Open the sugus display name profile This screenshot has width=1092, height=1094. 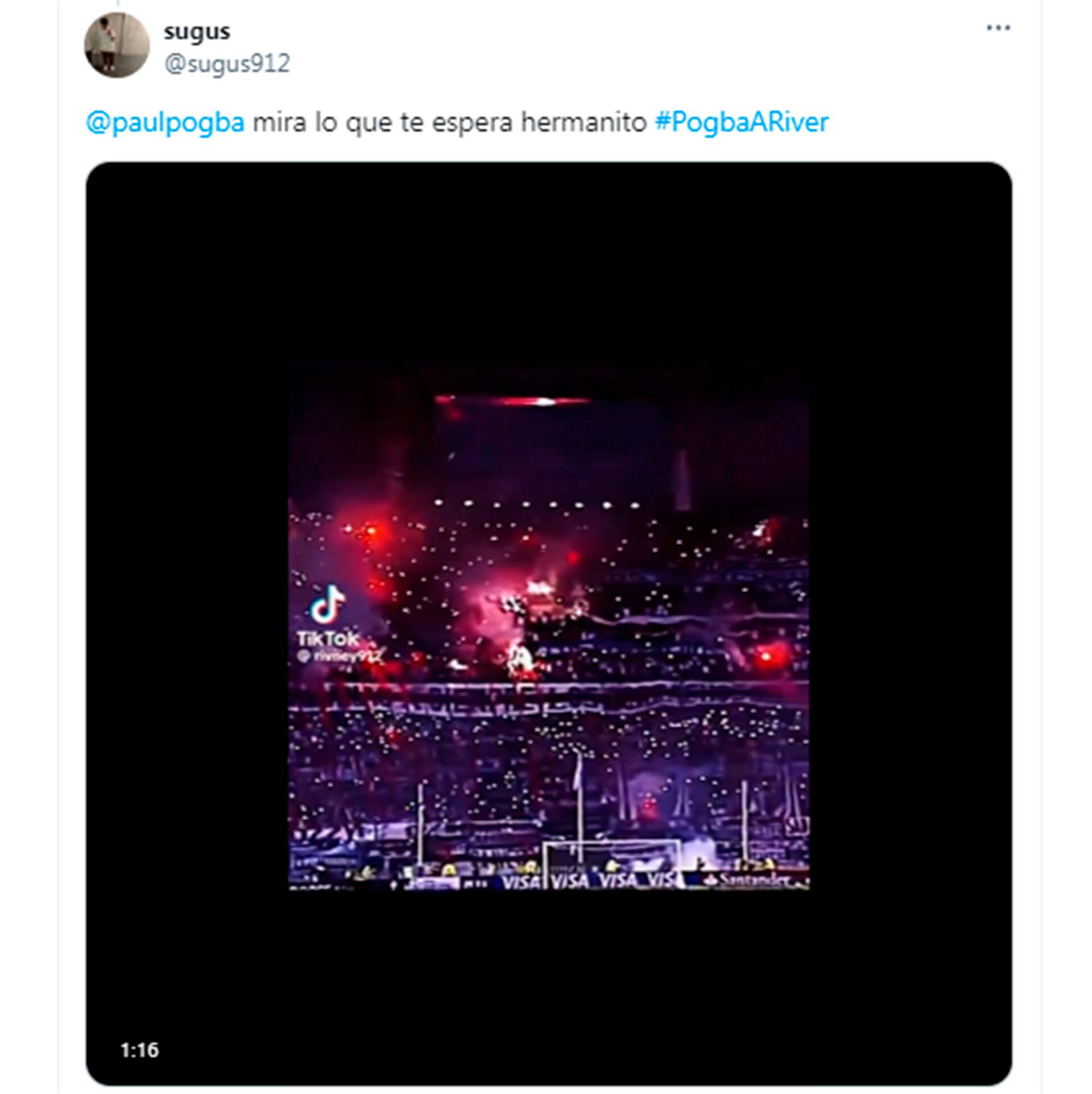pos(197,31)
